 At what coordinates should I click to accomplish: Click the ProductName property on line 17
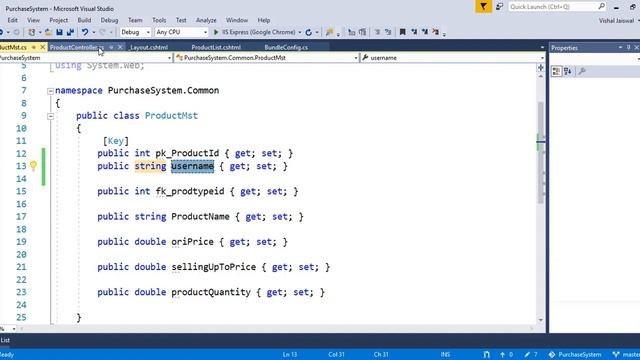pos(200,217)
